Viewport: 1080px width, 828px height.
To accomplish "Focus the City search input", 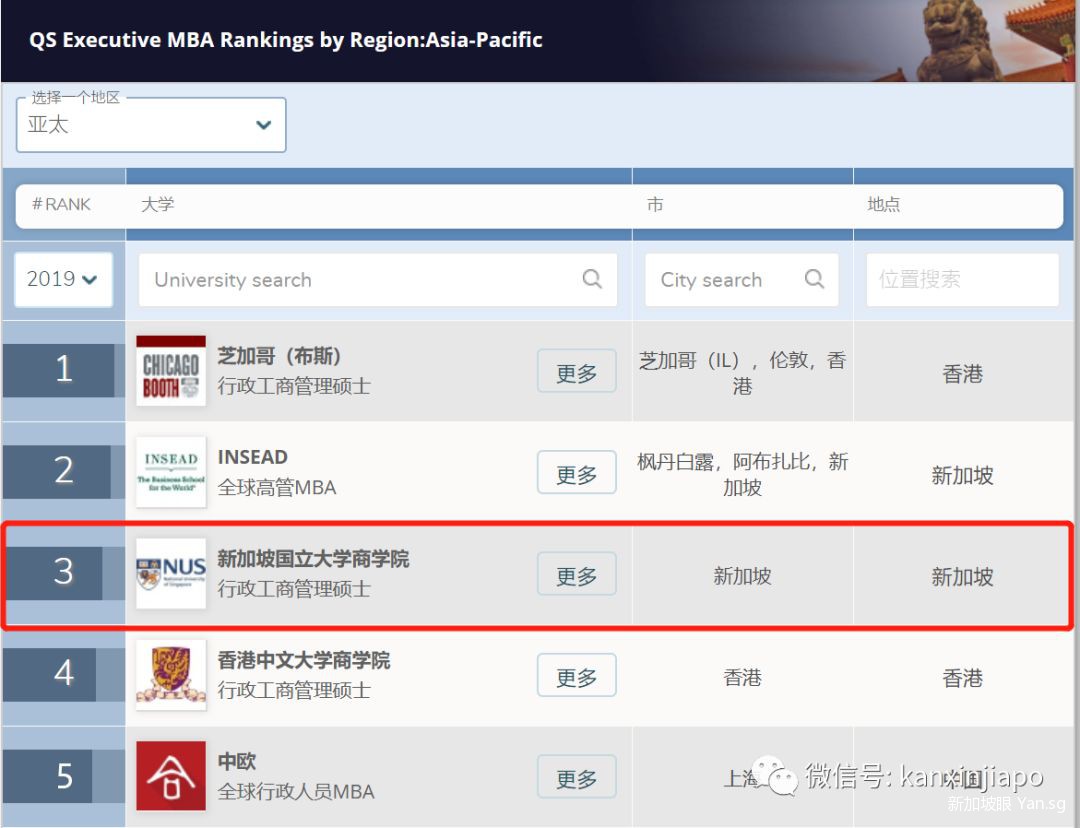I will coord(725,280).
